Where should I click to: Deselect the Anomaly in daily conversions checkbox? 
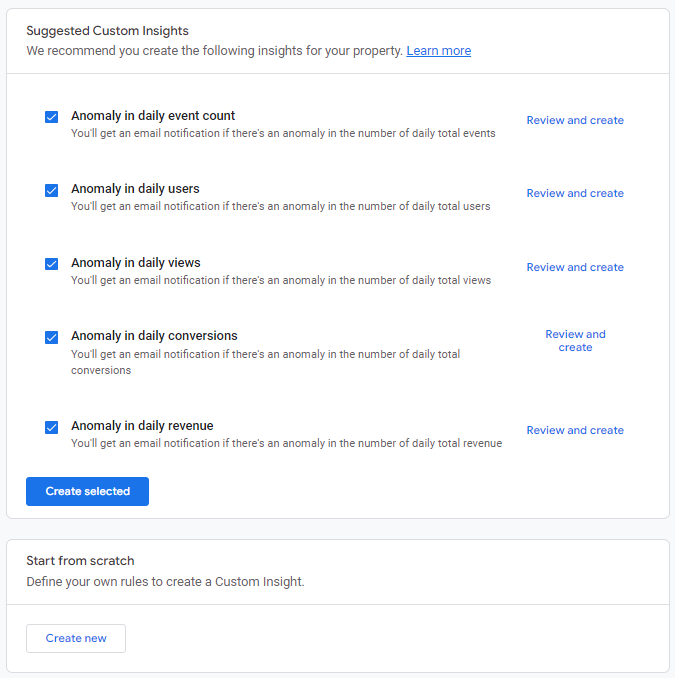coord(52,337)
